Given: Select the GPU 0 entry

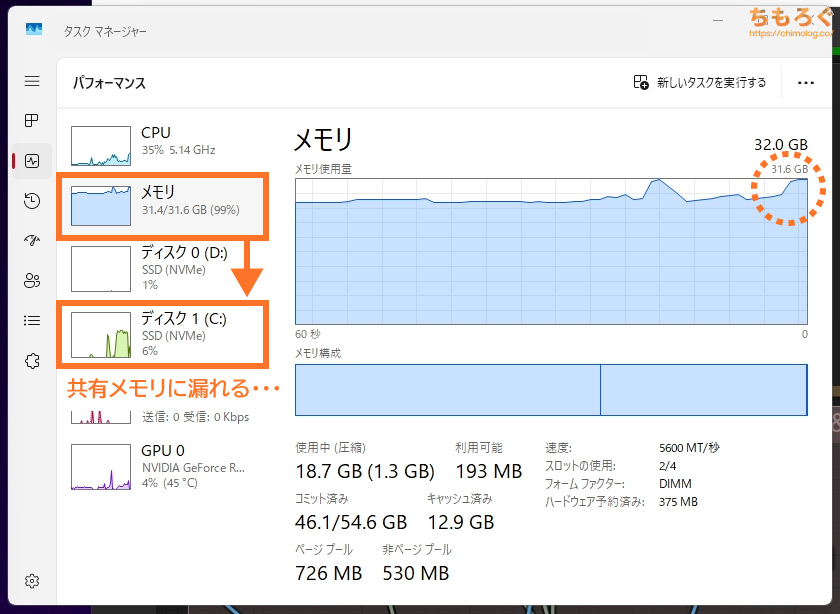Looking at the screenshot, I should coord(163,467).
